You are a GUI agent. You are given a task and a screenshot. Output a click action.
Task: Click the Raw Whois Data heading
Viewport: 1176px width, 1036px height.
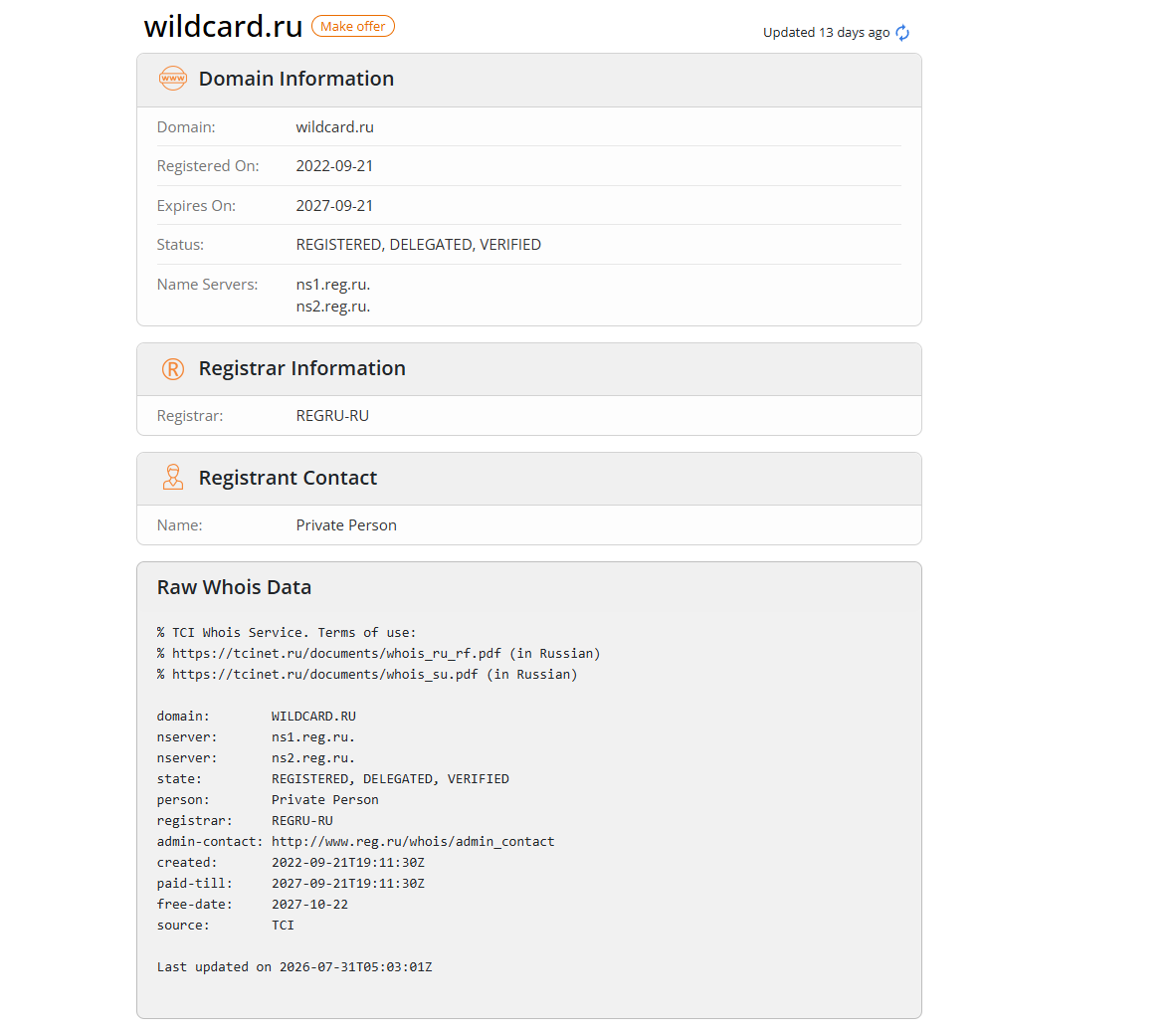[x=234, y=586]
